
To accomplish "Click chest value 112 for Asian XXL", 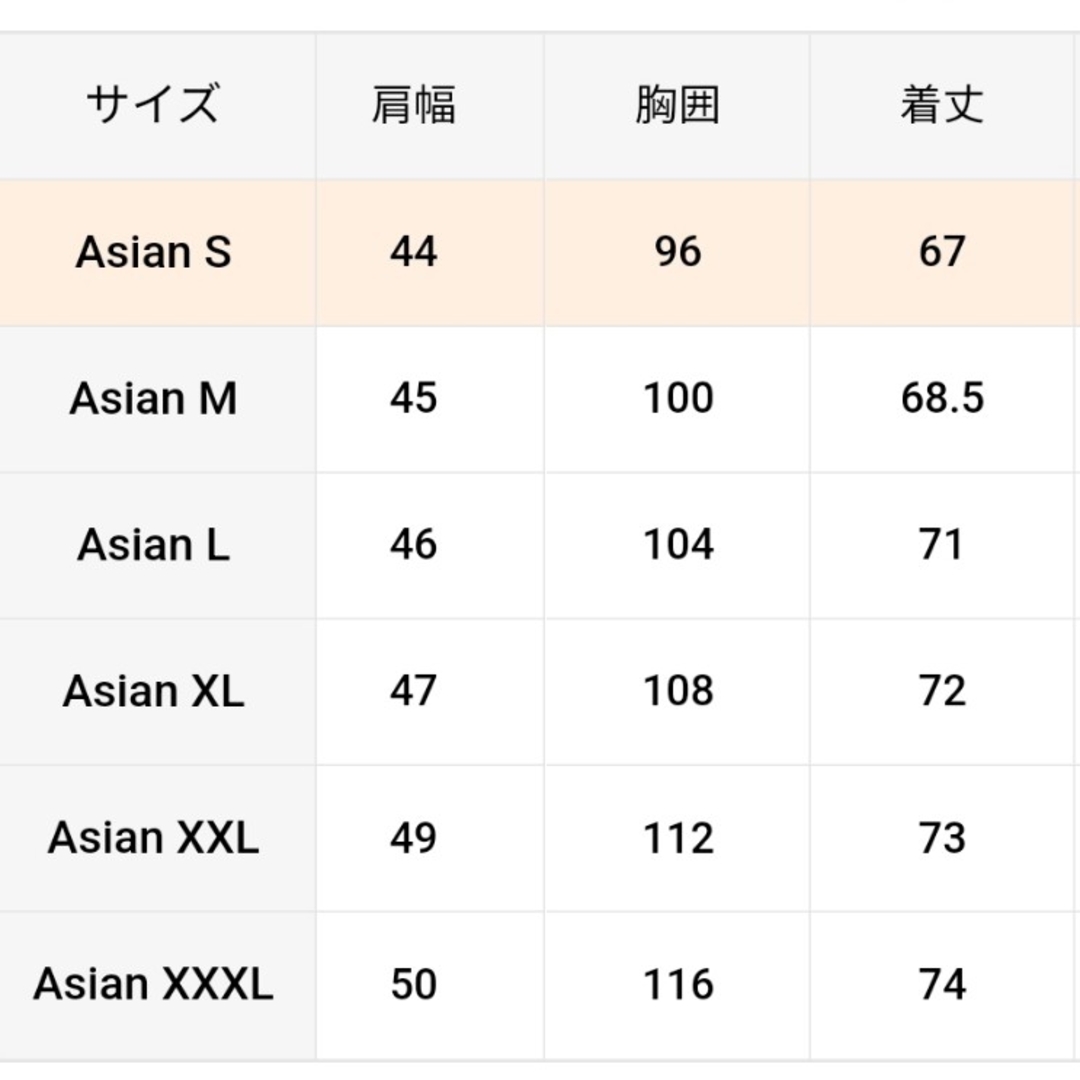I will click(678, 838).
